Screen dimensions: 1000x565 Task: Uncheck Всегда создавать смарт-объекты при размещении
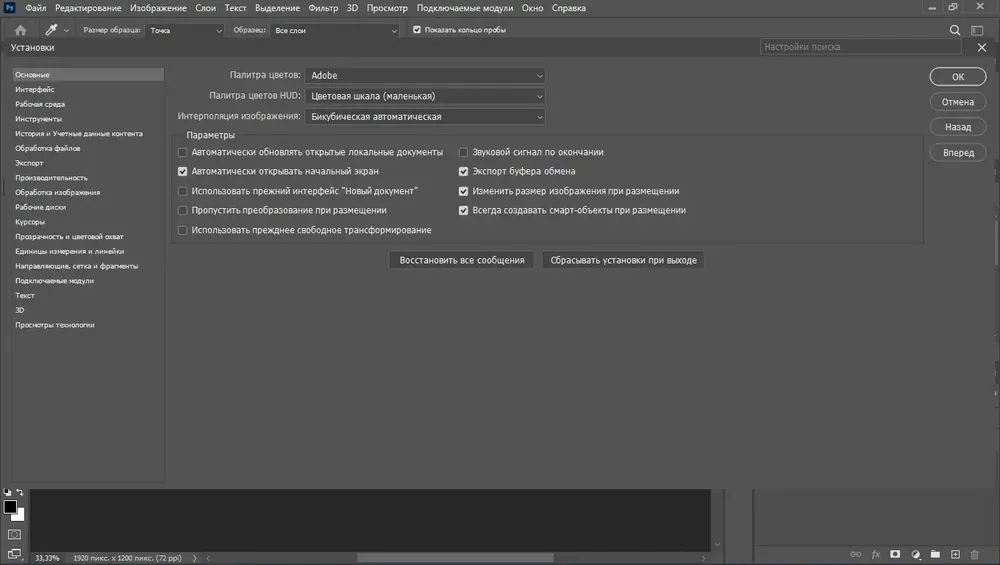464,210
